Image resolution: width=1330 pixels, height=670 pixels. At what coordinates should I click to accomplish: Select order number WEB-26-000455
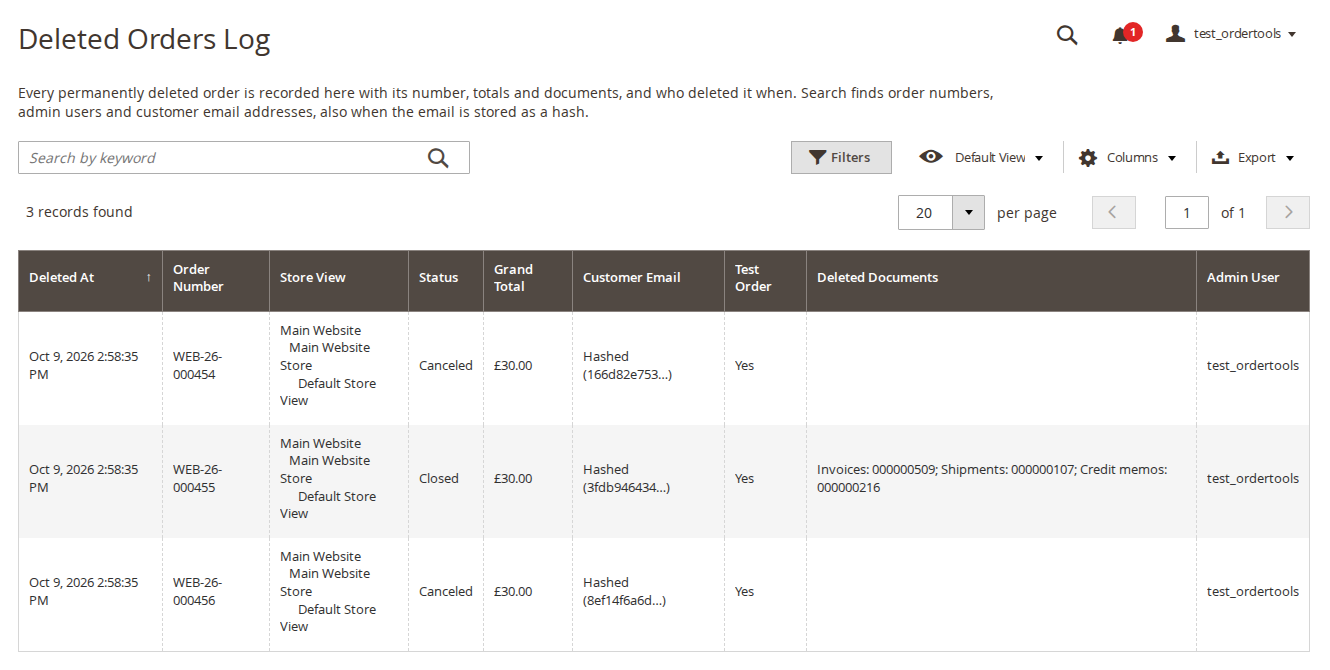point(198,479)
